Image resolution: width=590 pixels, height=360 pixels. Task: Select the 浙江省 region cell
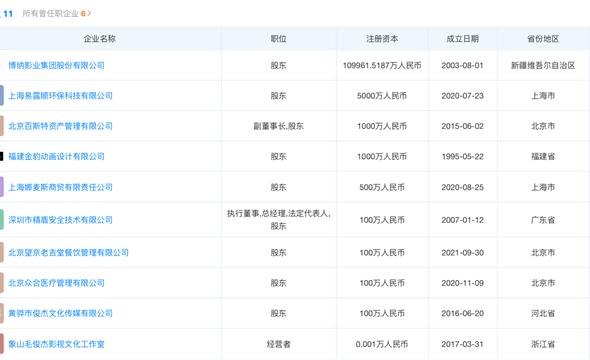[543, 344]
